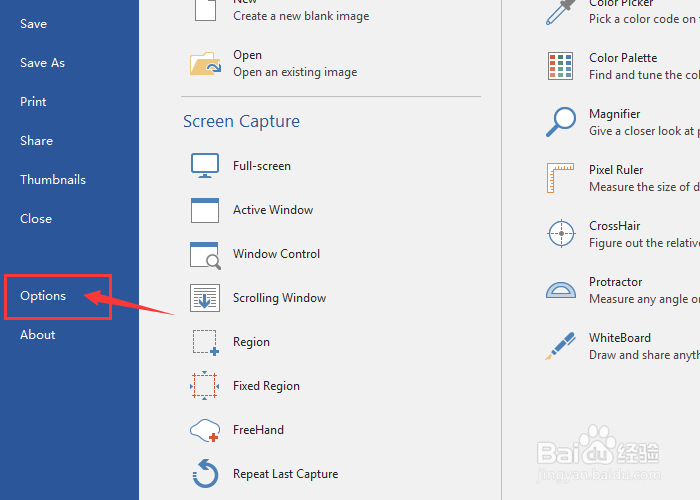This screenshot has height=500, width=700.
Task: Click the Scrolling Window capture icon
Action: tap(205, 298)
